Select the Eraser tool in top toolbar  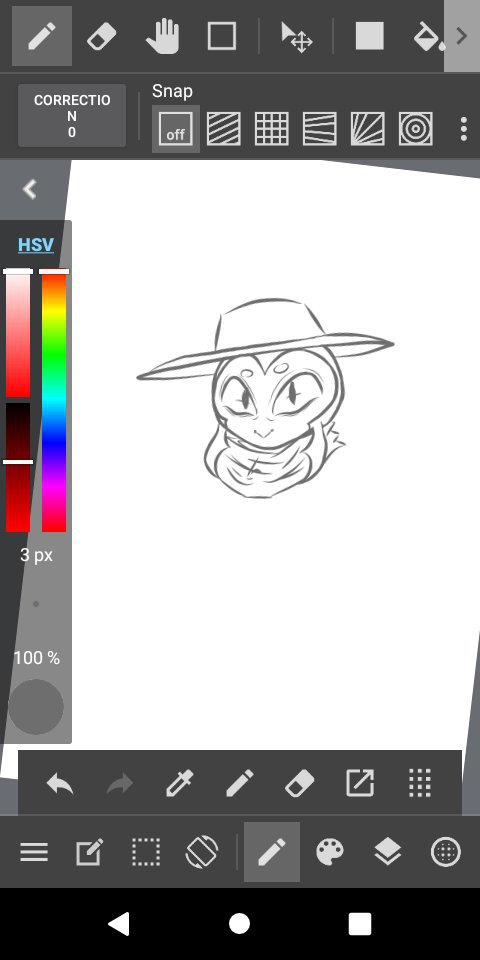tap(102, 36)
